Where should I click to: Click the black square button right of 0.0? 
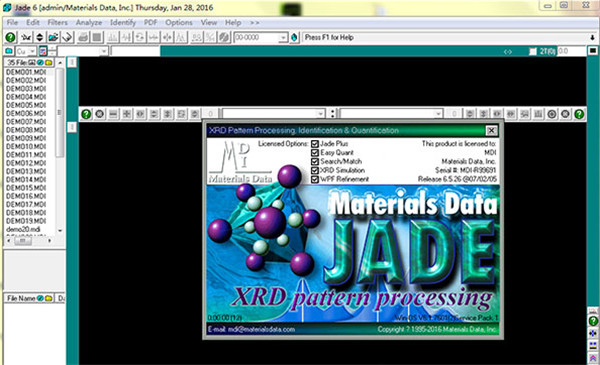[x=592, y=51]
